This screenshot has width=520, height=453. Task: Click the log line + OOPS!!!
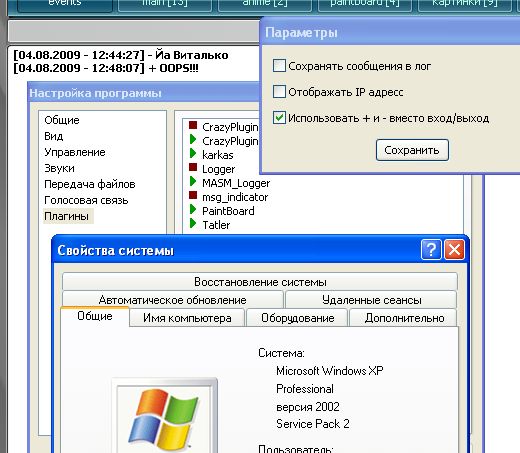coord(106,68)
